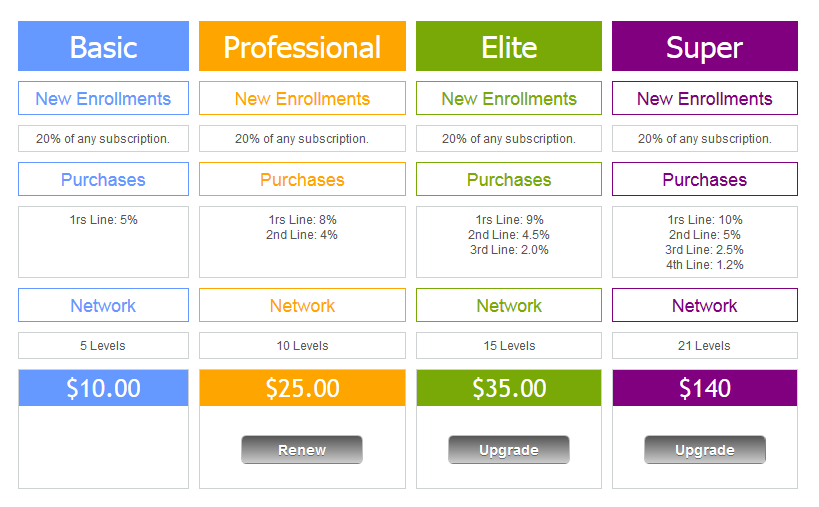Image resolution: width=819 pixels, height=507 pixels.
Task: Click the $10.00 Basic price banner
Action: click(103, 388)
